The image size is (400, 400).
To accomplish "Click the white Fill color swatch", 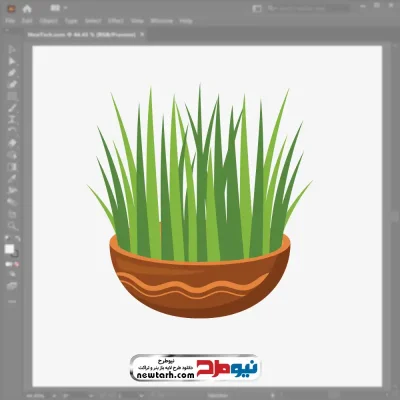I will [x=9, y=249].
